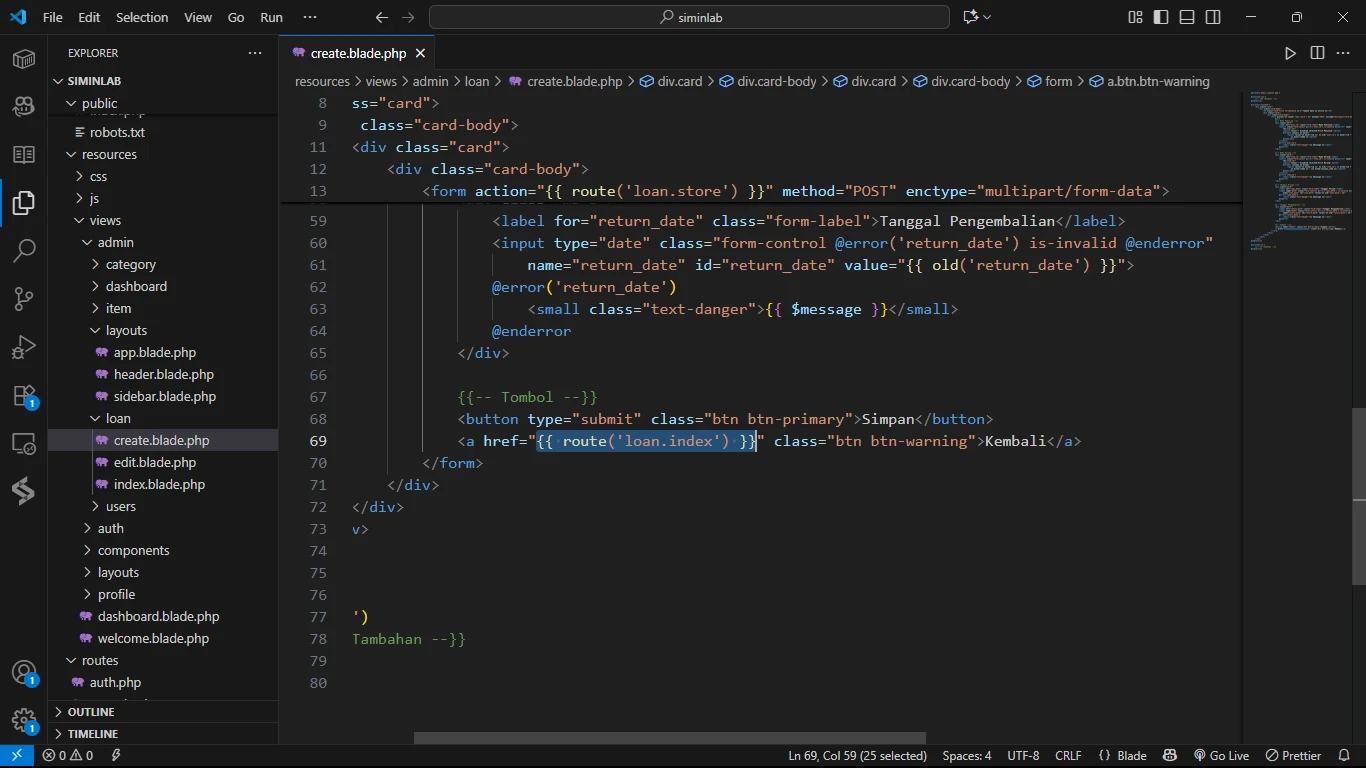Toggle the Secondary Side Bar visibility

point(1213,17)
